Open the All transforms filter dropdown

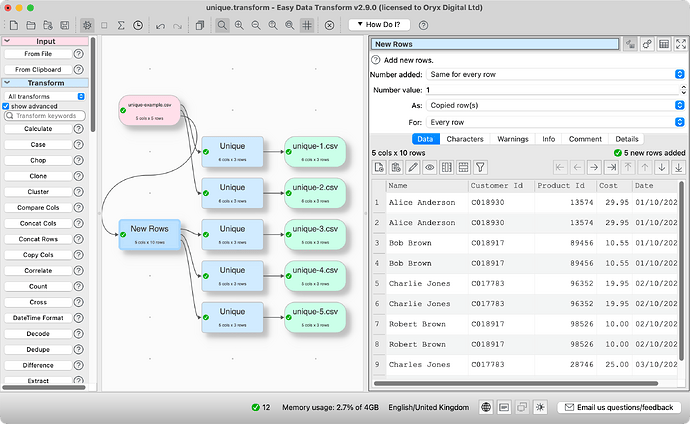pos(45,96)
